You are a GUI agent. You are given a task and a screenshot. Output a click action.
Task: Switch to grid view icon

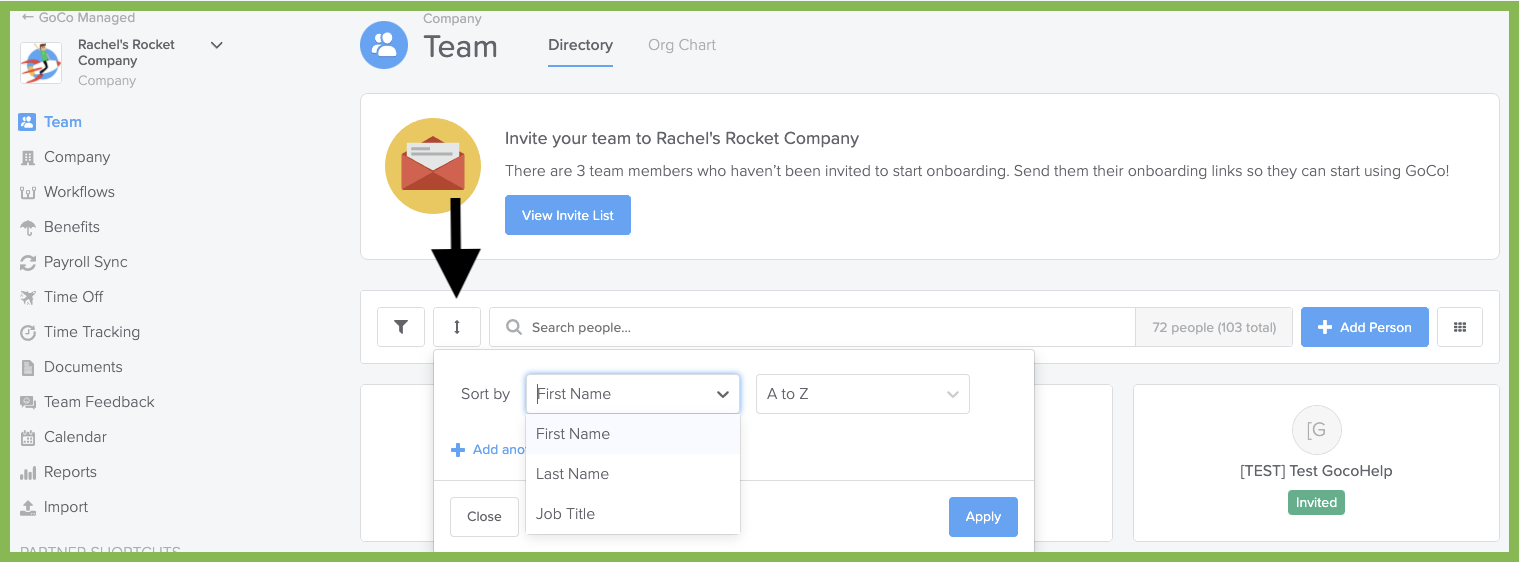point(1460,327)
